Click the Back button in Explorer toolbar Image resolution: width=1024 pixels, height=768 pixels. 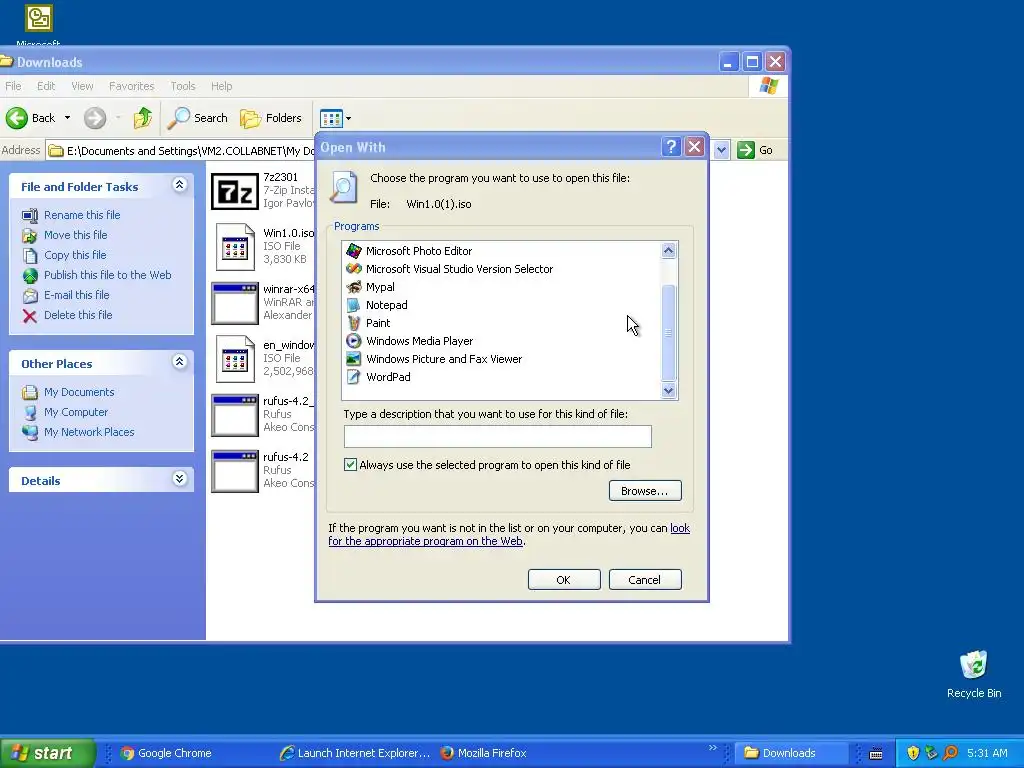(31, 118)
